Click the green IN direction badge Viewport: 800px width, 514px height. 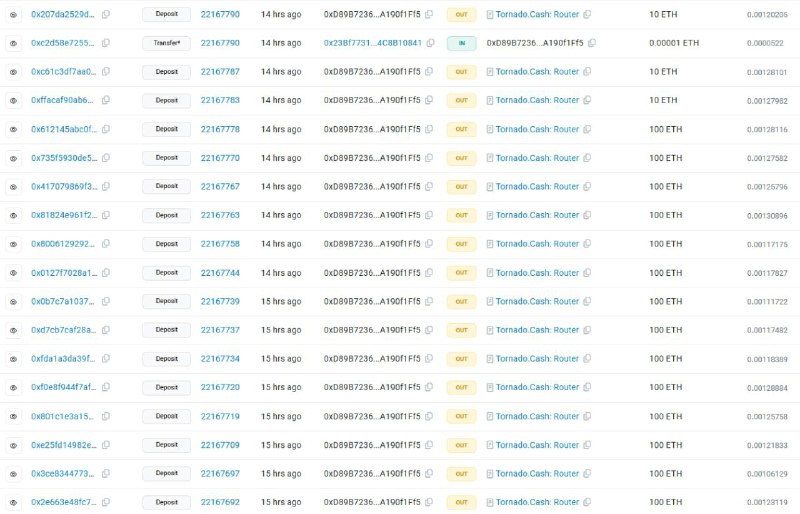(461, 43)
